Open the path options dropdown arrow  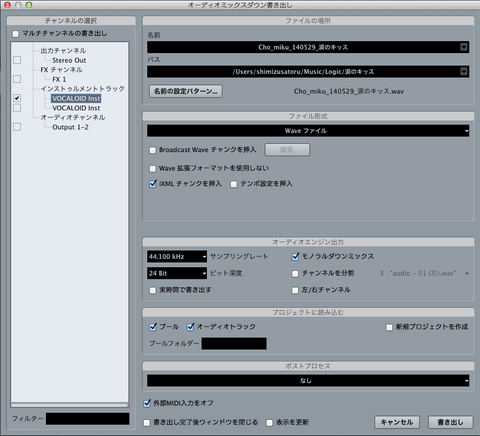464,71
